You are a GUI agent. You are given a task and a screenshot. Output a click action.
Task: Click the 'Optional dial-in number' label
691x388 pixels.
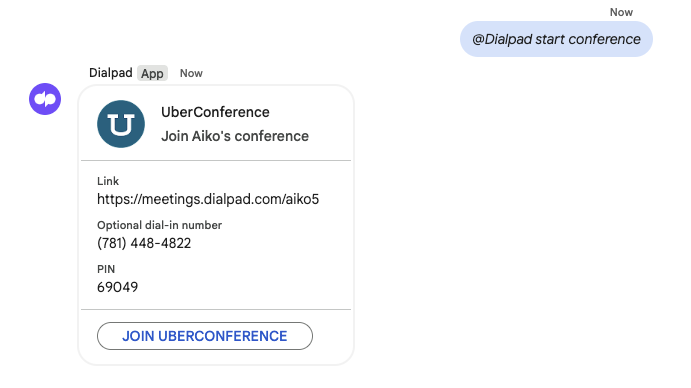[x=160, y=225]
